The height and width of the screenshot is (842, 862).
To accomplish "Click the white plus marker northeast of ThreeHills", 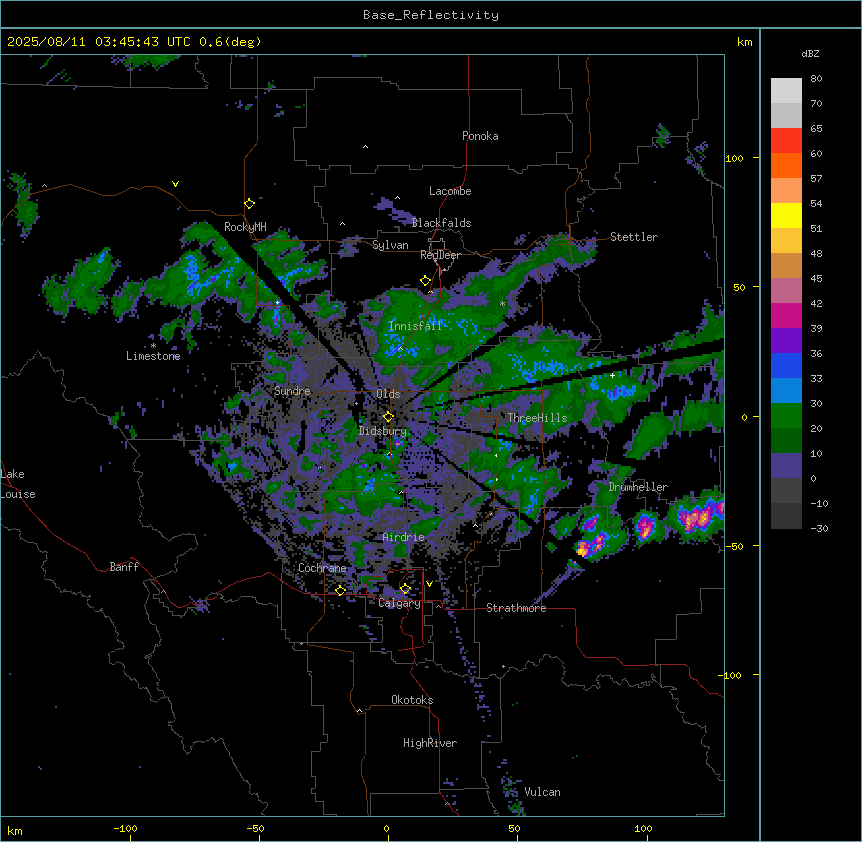I will click(612, 375).
